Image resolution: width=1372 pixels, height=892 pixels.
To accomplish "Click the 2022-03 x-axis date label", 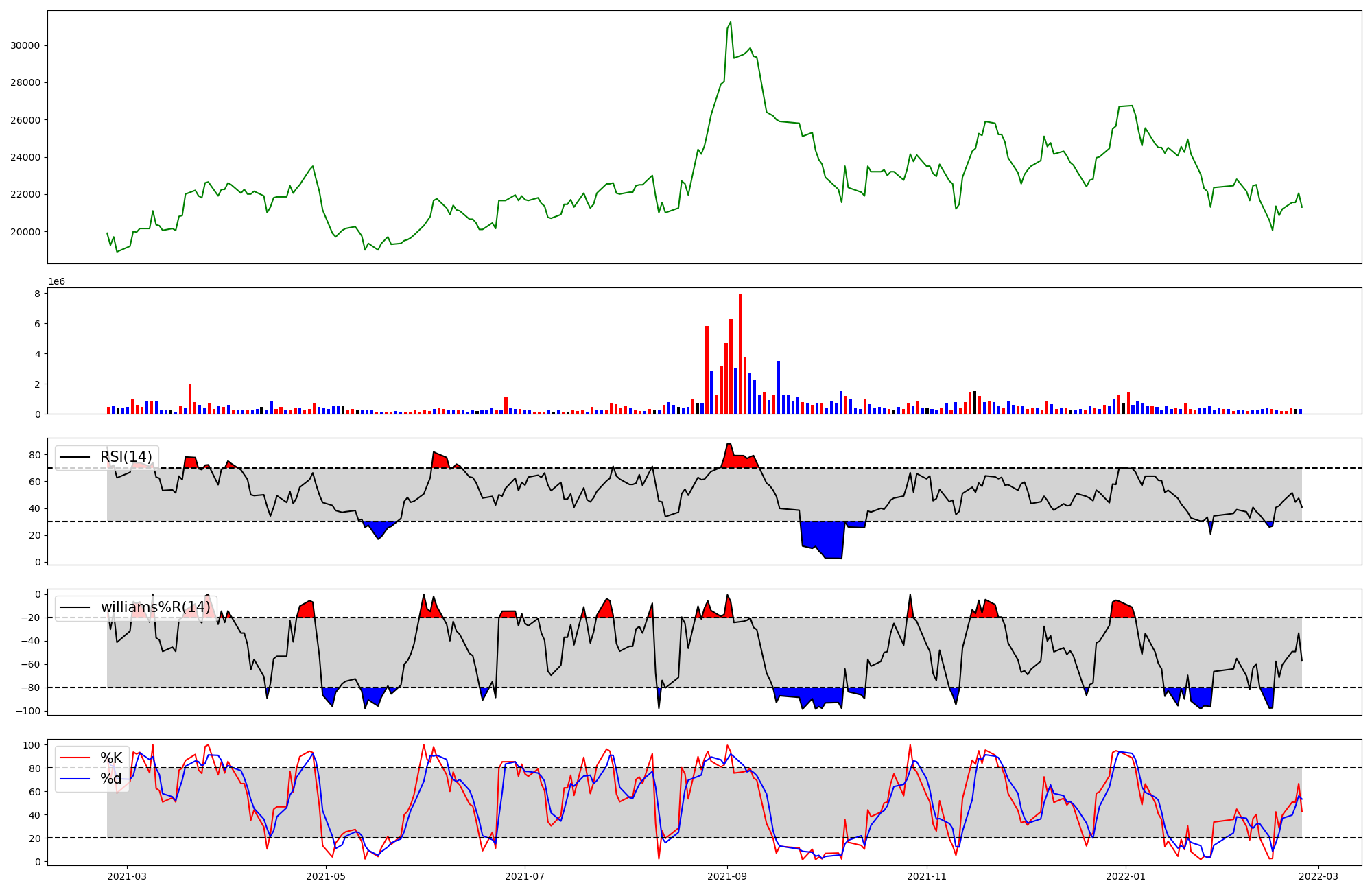I will [1318, 876].
